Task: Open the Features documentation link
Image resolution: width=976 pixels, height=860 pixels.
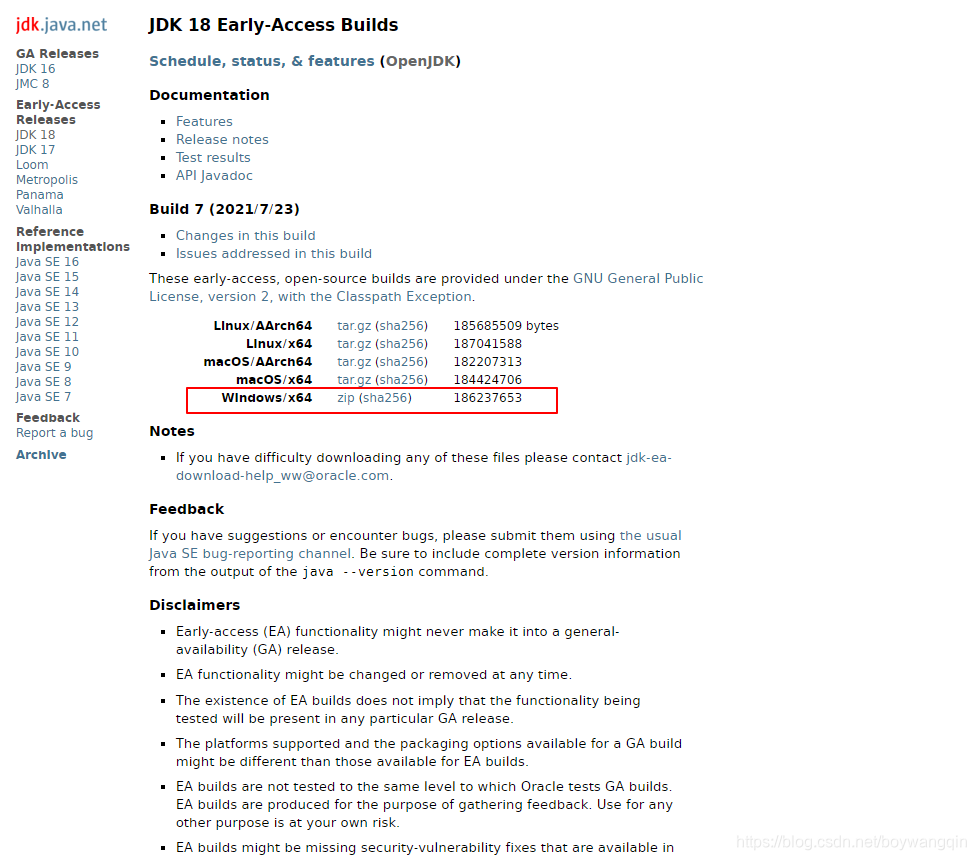Action: 204,121
